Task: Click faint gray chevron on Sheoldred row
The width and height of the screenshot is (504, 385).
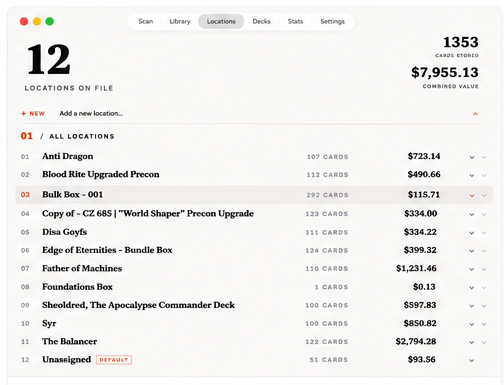Action: (x=484, y=306)
